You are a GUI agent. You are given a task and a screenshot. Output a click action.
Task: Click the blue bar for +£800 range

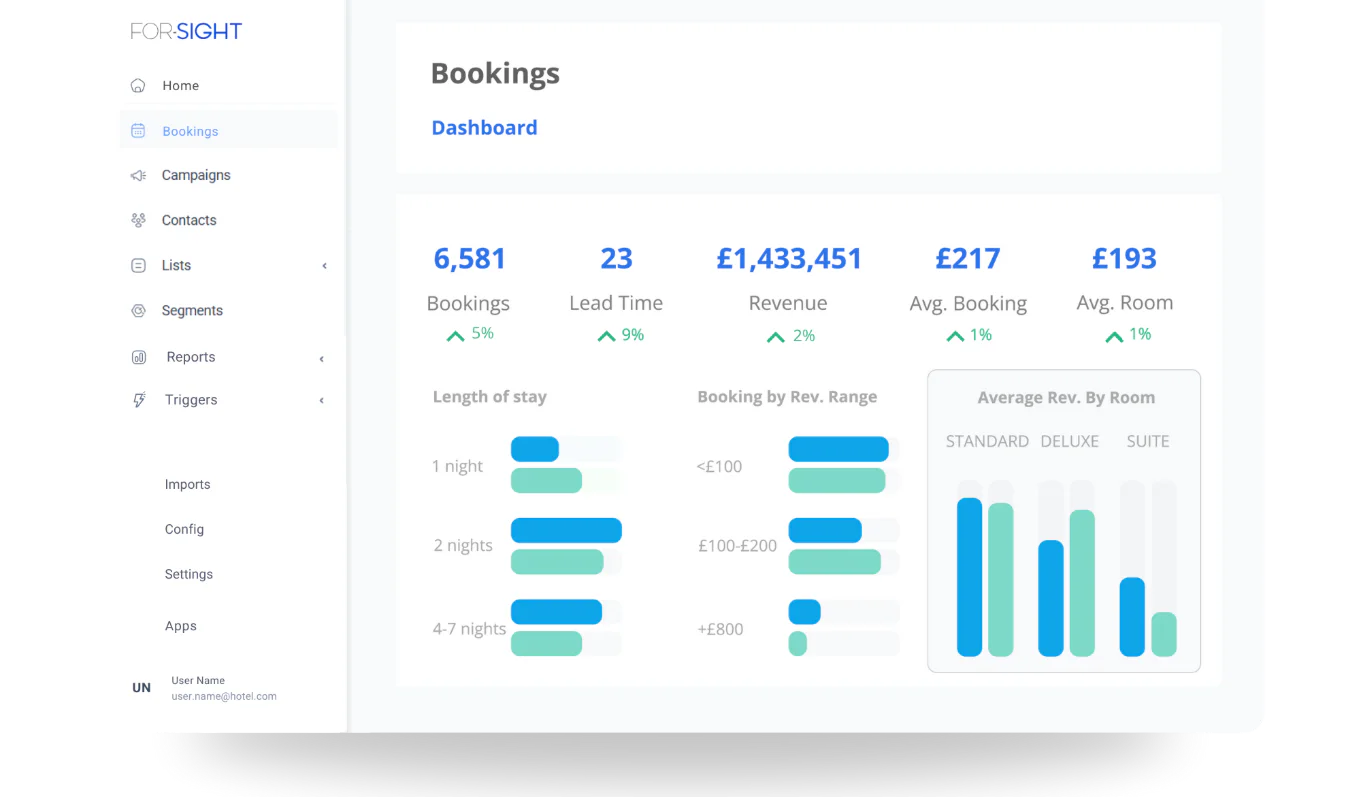pyautogui.click(x=804, y=612)
